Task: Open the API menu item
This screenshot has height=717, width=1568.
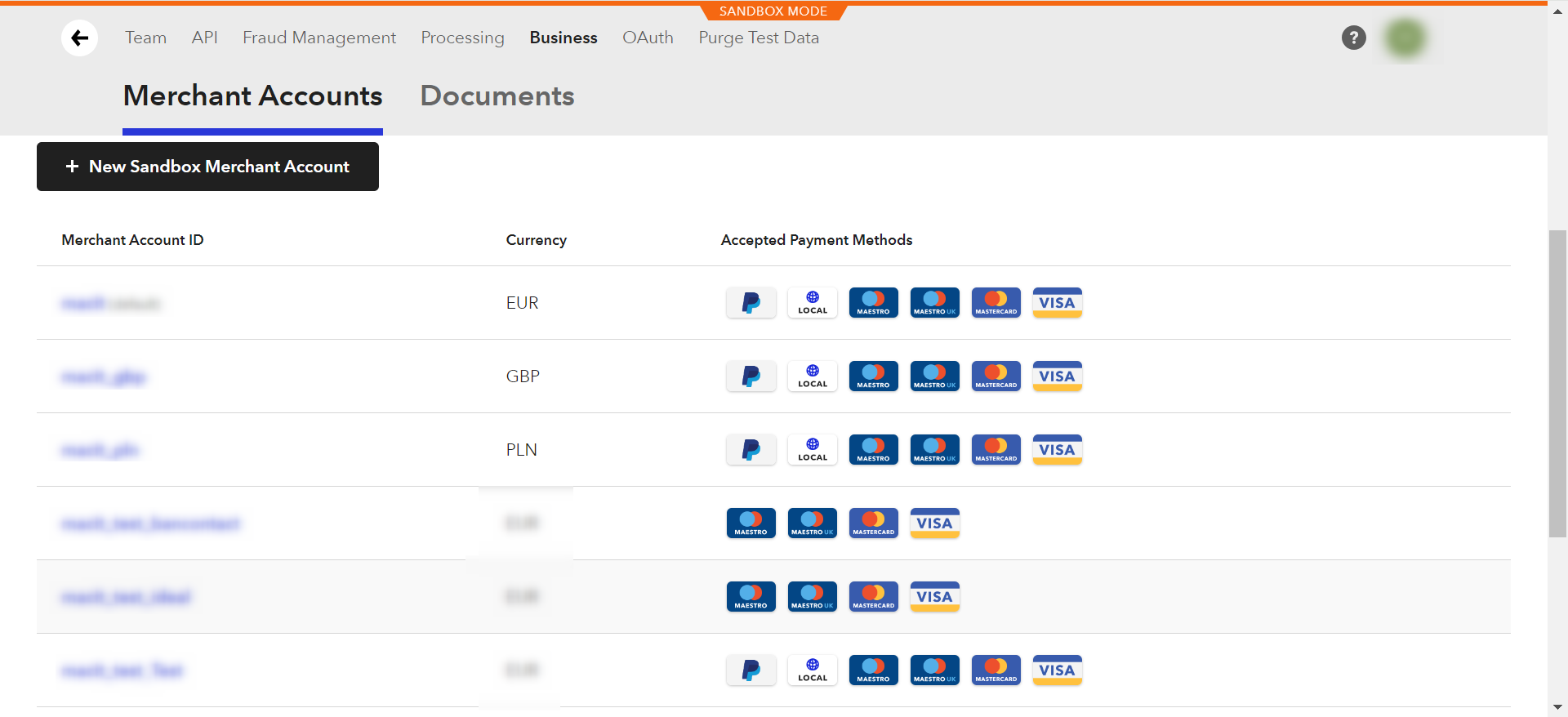Action: (204, 38)
